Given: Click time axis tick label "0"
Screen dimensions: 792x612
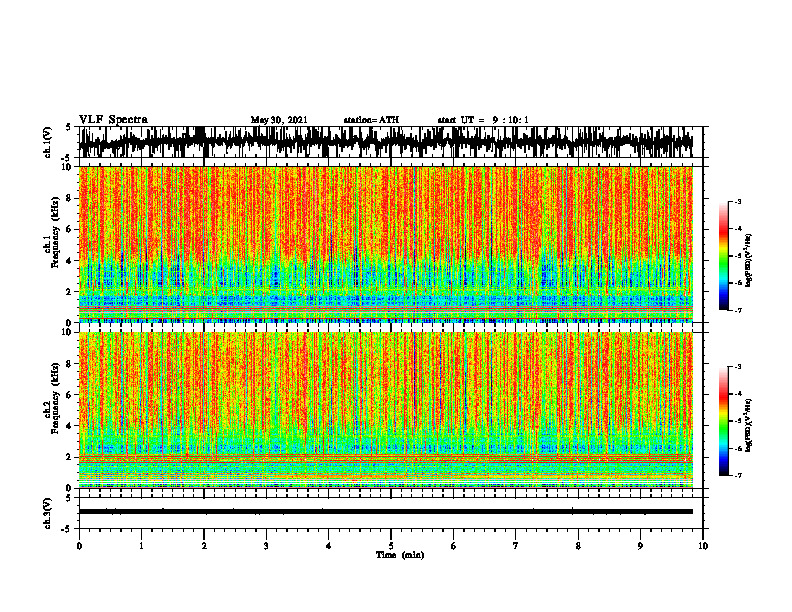Looking at the screenshot, I should (x=79, y=546).
